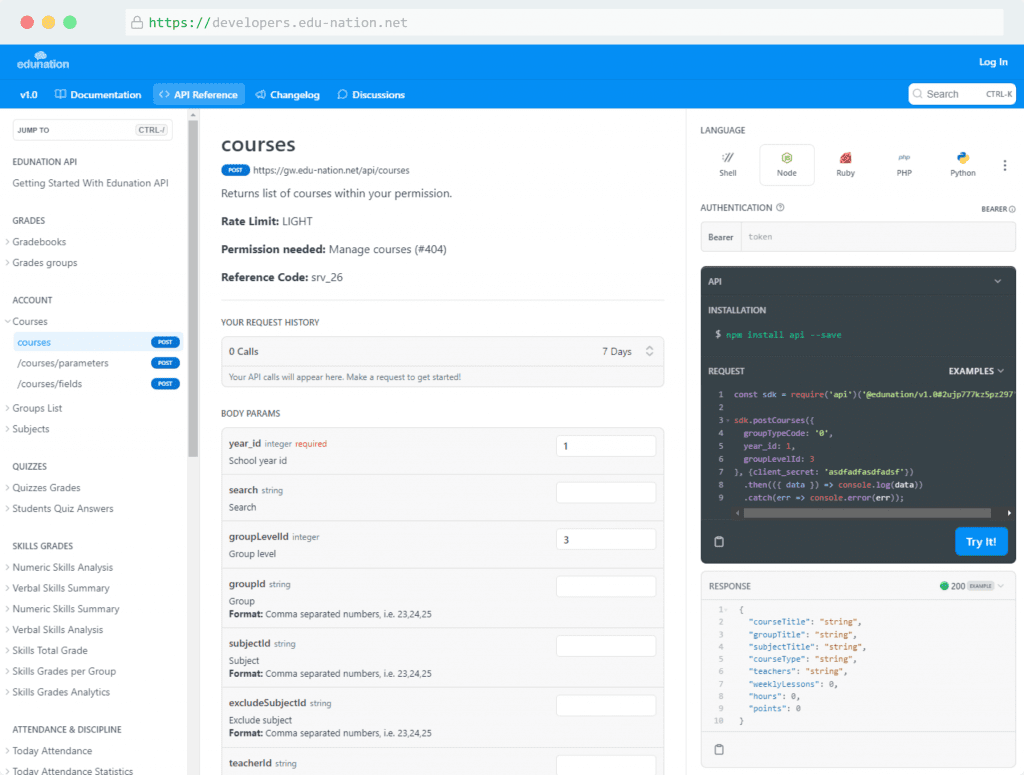1024x775 pixels.
Task: Collapse the API panel chevron
Action: [x=997, y=281]
